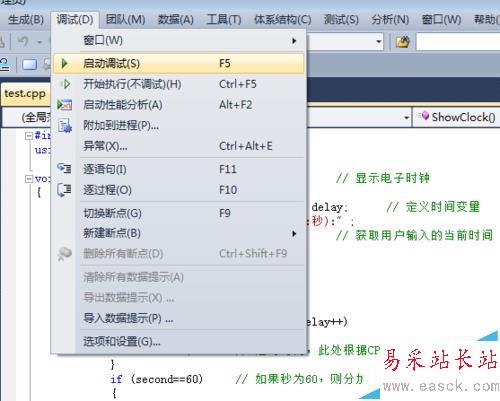Open 选项和设置(G)... entry
Viewport: 500px width, 401px height.
pos(179,341)
